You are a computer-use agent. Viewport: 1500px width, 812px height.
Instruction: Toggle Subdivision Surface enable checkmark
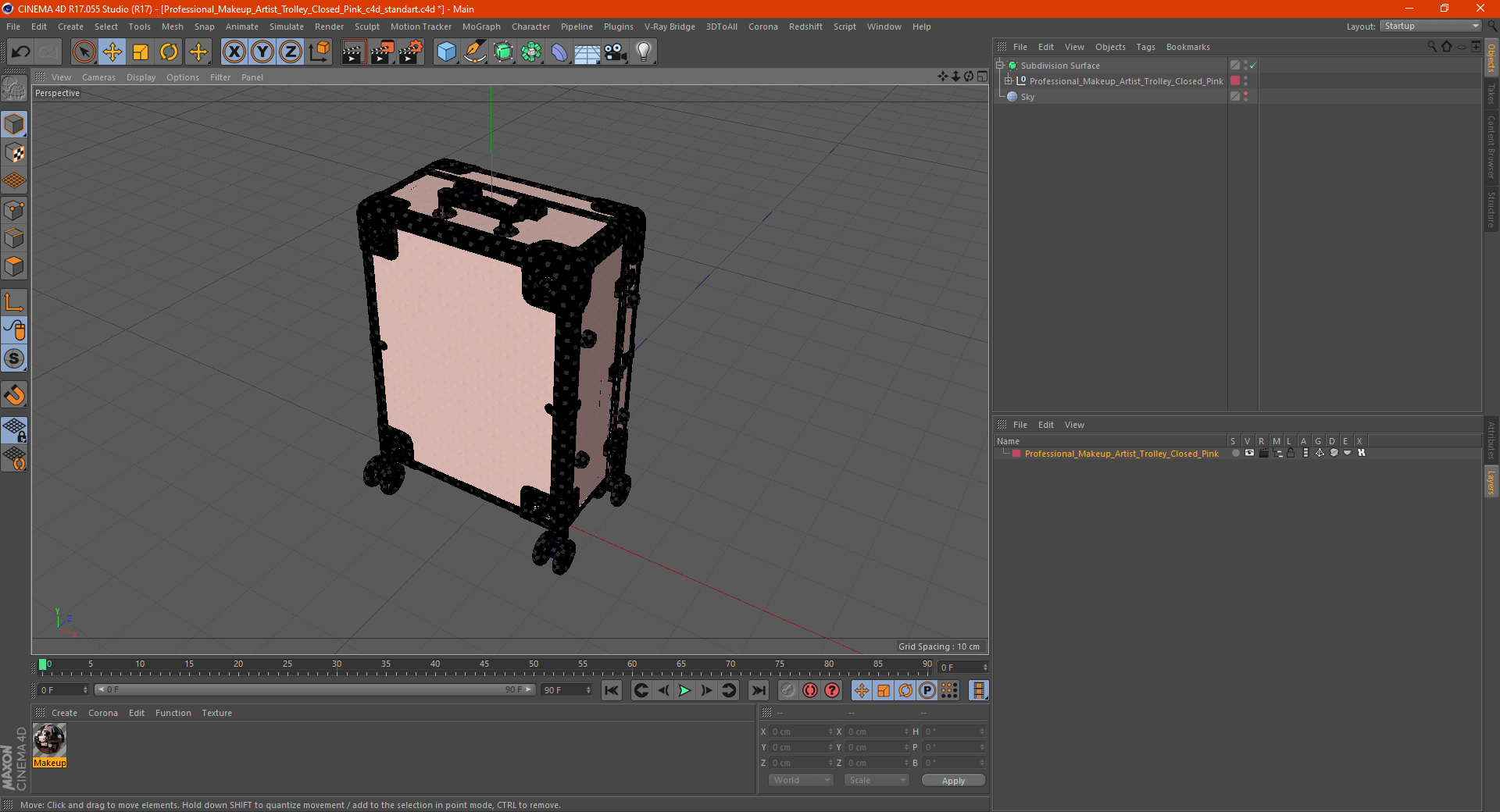click(x=1252, y=66)
